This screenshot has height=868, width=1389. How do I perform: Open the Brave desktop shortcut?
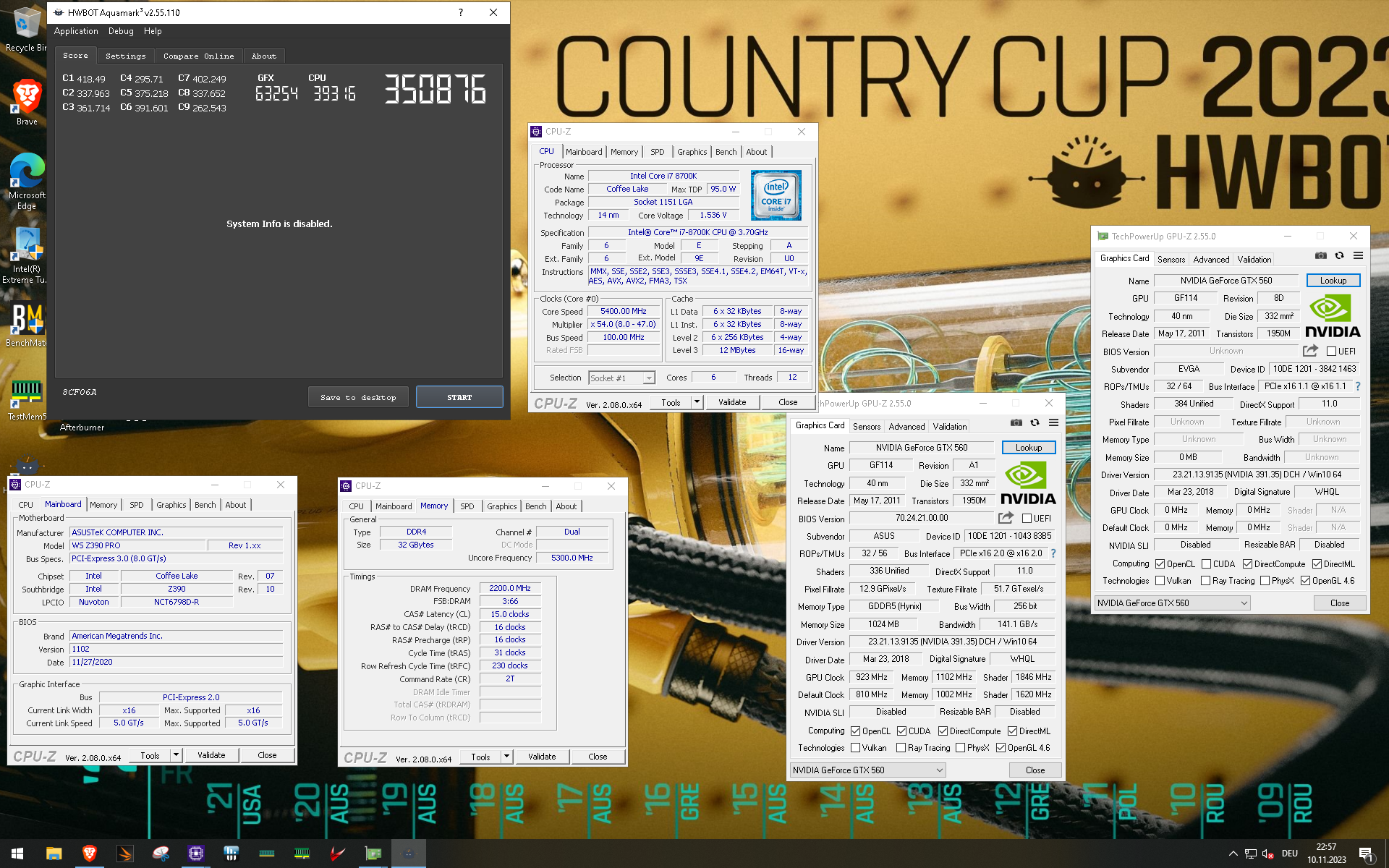[x=27, y=103]
